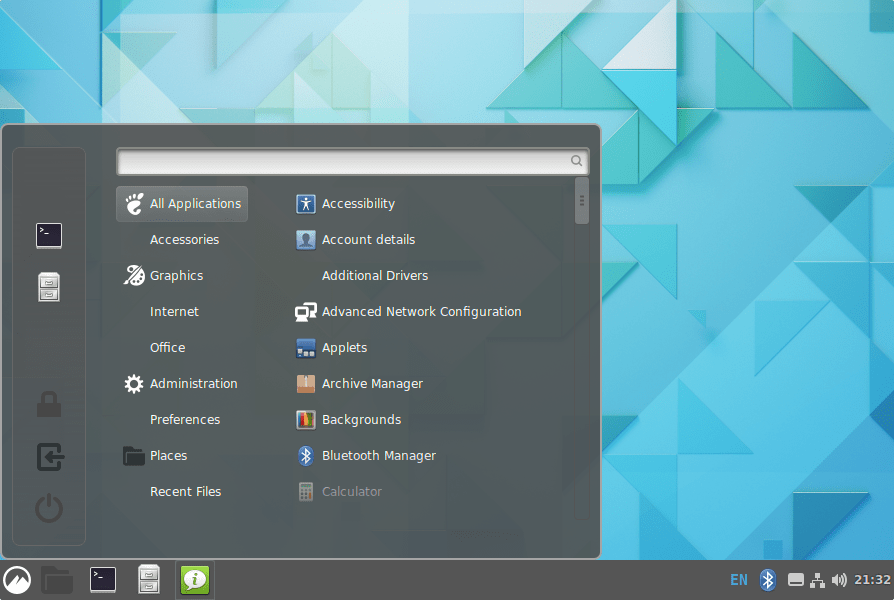
Task: Open Archive Manager by its label
Action: 372,383
